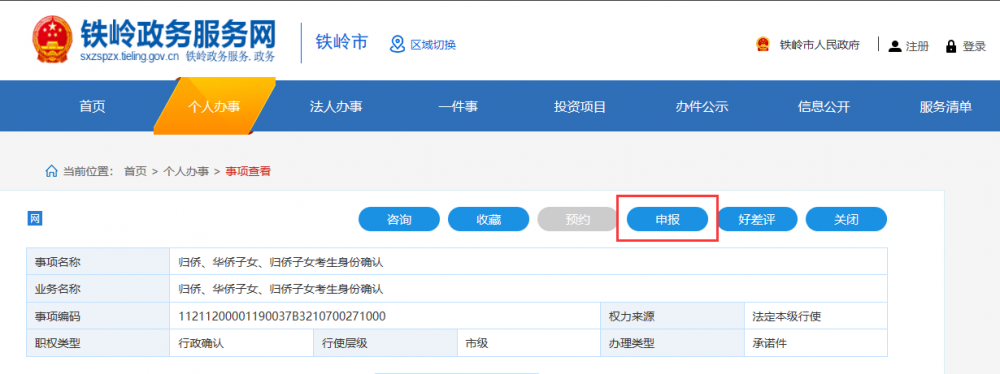Image resolution: width=1000 pixels, height=374 pixels.
Task: Click the 业务名称 label cell
Action: [98, 289]
